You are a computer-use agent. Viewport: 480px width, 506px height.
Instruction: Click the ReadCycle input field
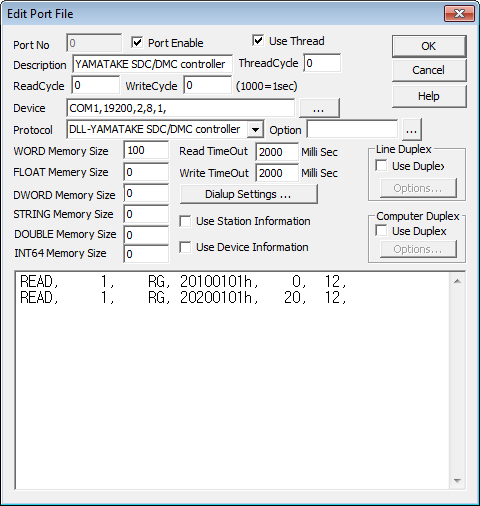click(x=95, y=85)
